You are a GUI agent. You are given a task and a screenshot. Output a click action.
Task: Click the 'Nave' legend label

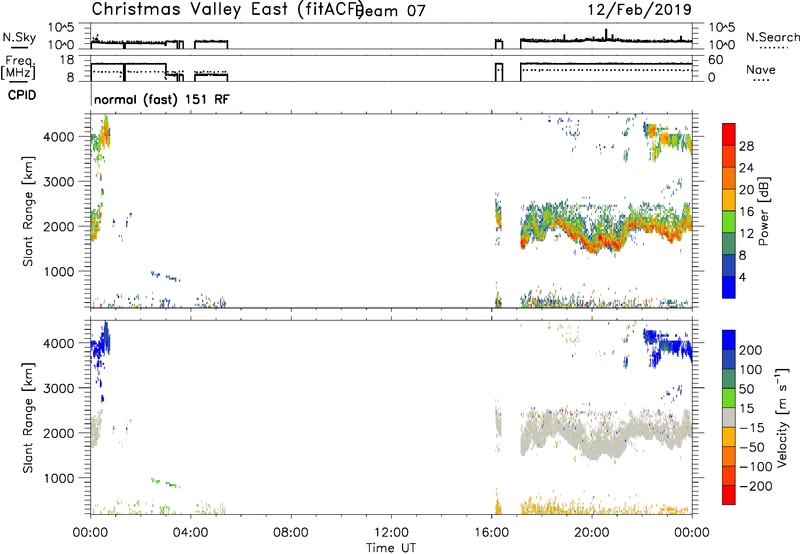761,70
